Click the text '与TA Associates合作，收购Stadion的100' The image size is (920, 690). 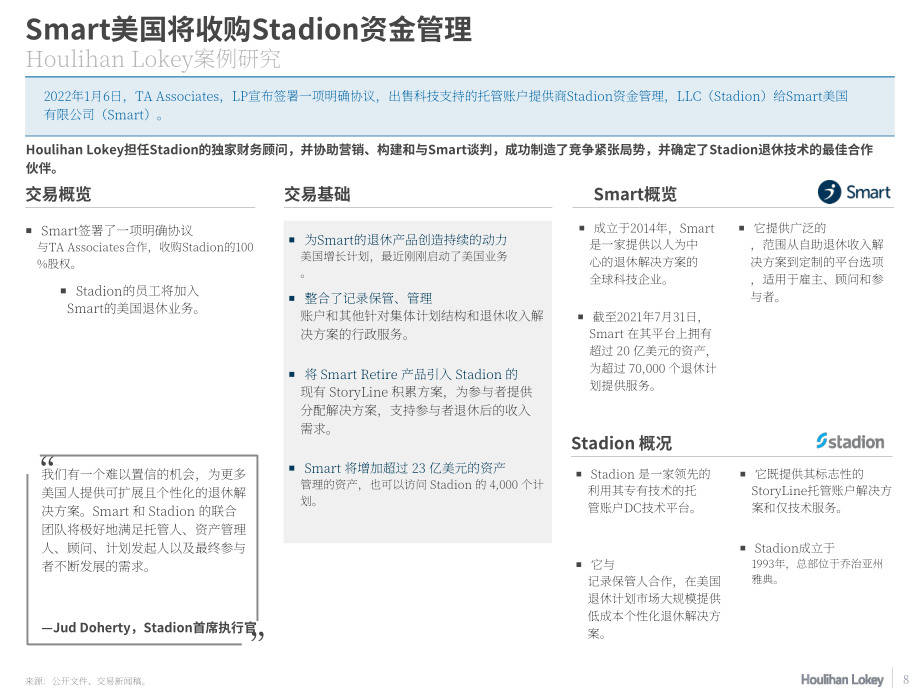(x=146, y=247)
